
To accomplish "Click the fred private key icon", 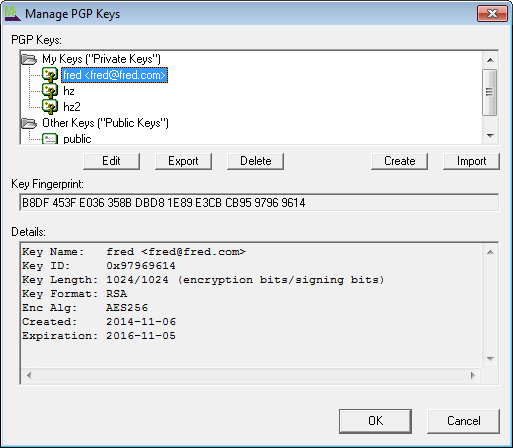I will (x=50, y=75).
